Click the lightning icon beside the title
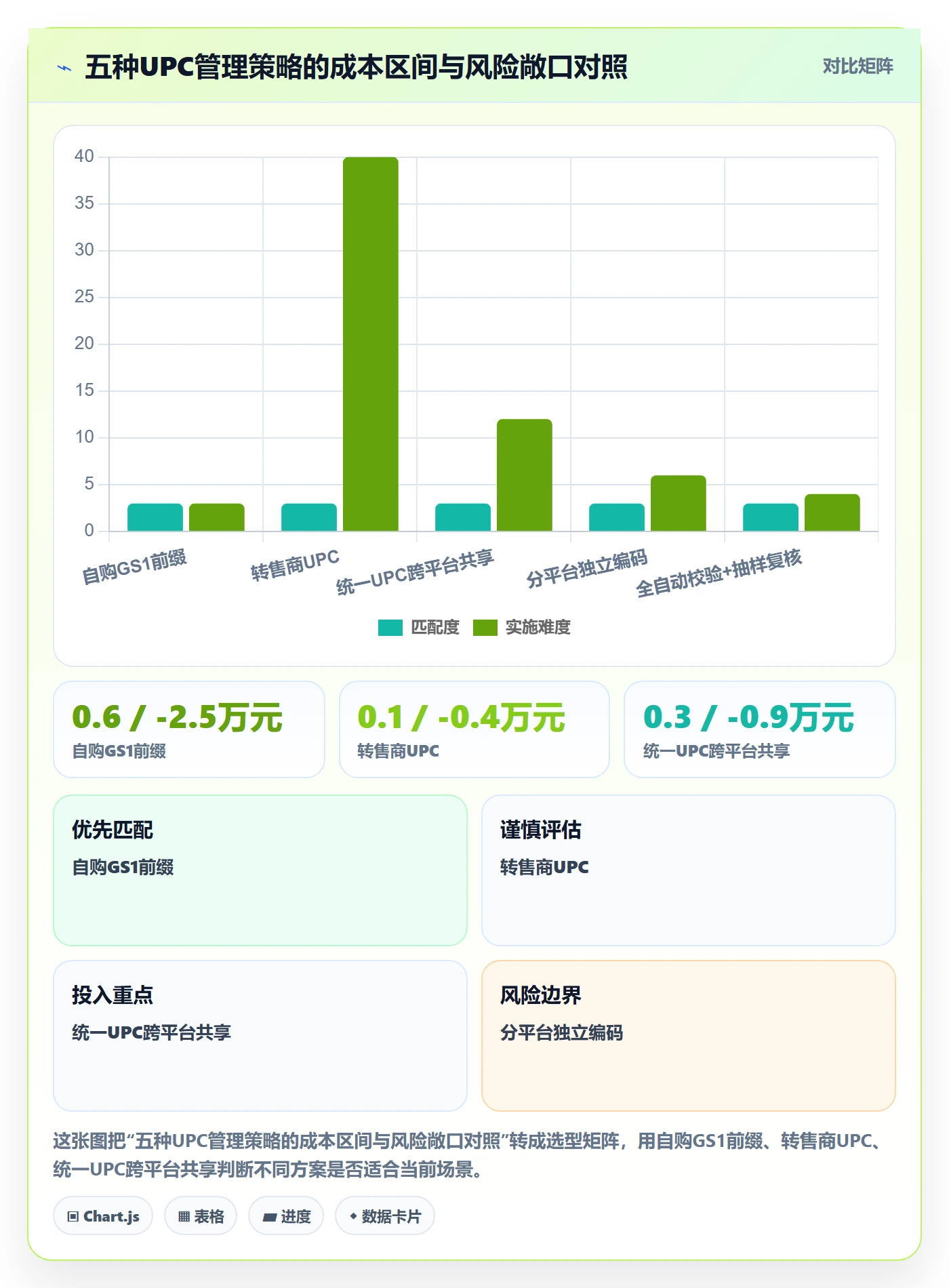The height and width of the screenshot is (1288, 949). (64, 68)
